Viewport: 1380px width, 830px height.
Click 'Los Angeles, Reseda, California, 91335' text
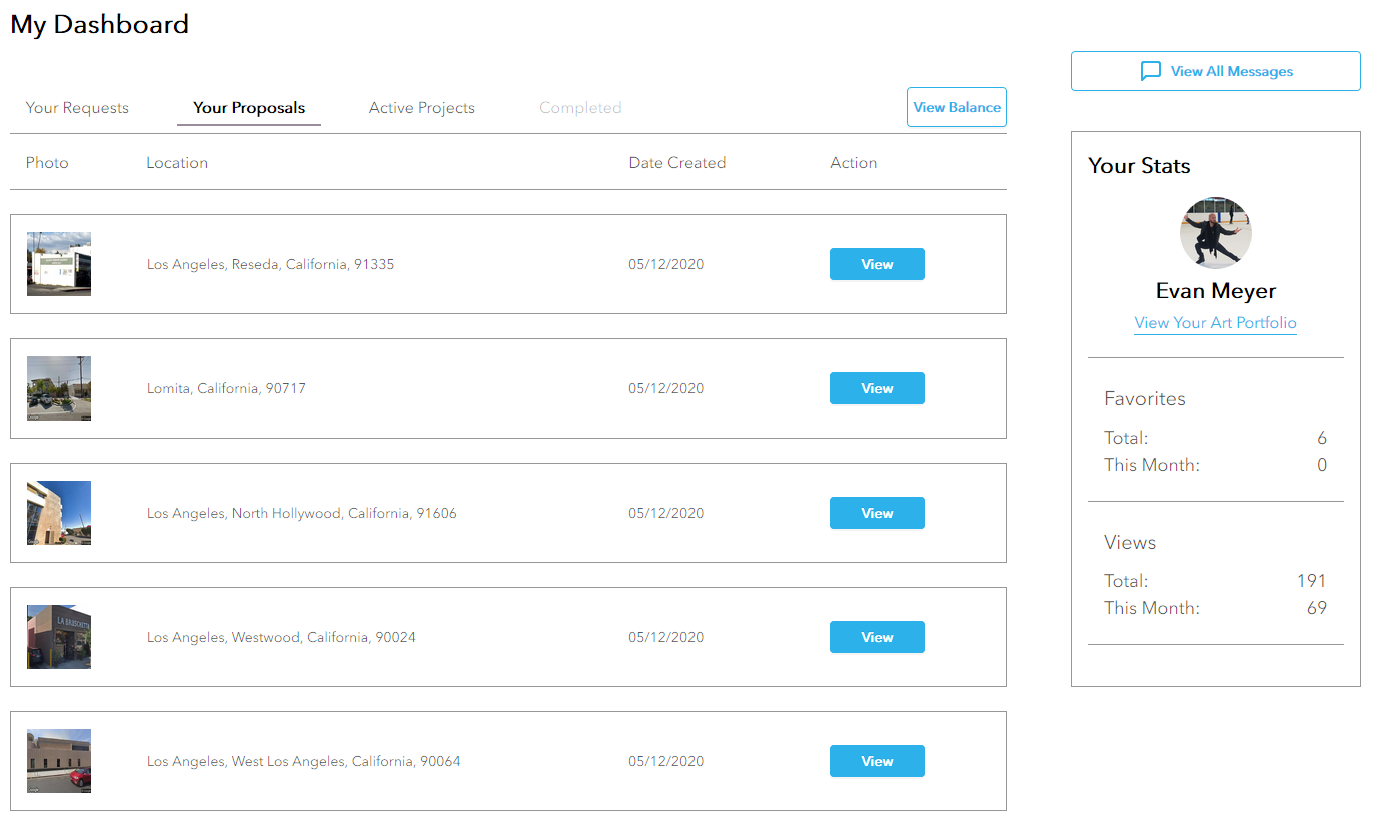[x=270, y=265]
